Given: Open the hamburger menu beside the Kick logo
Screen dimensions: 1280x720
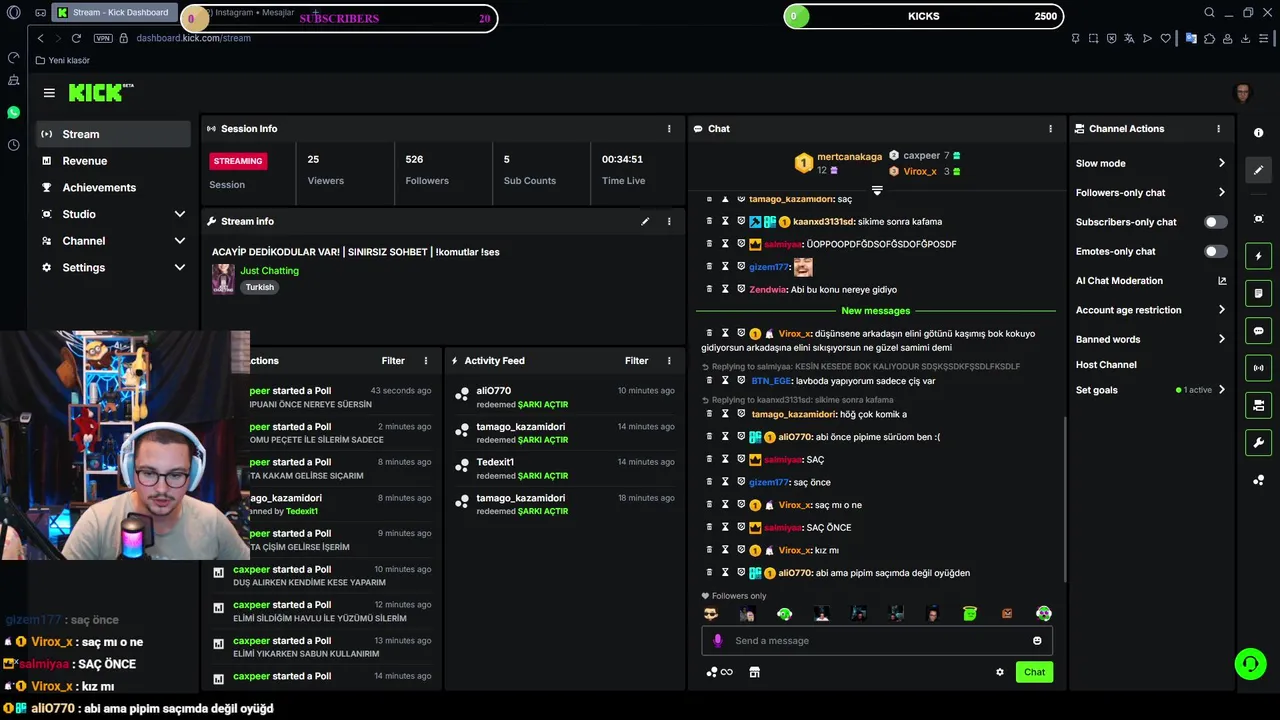Looking at the screenshot, I should click(x=49, y=93).
